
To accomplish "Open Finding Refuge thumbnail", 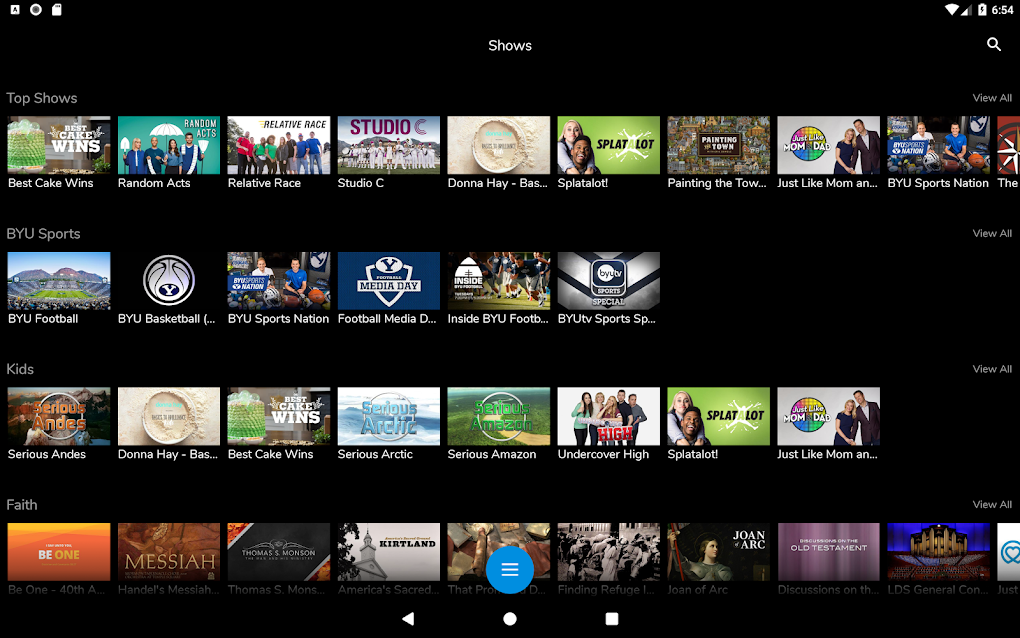I will (x=608, y=552).
